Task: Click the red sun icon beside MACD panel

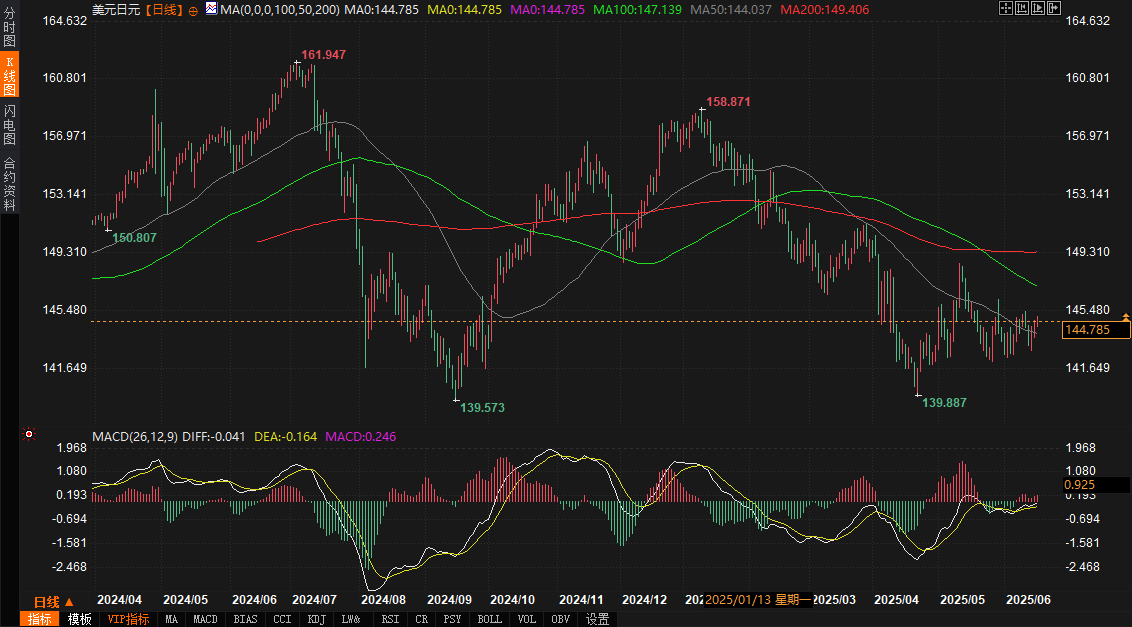Action: [29, 434]
